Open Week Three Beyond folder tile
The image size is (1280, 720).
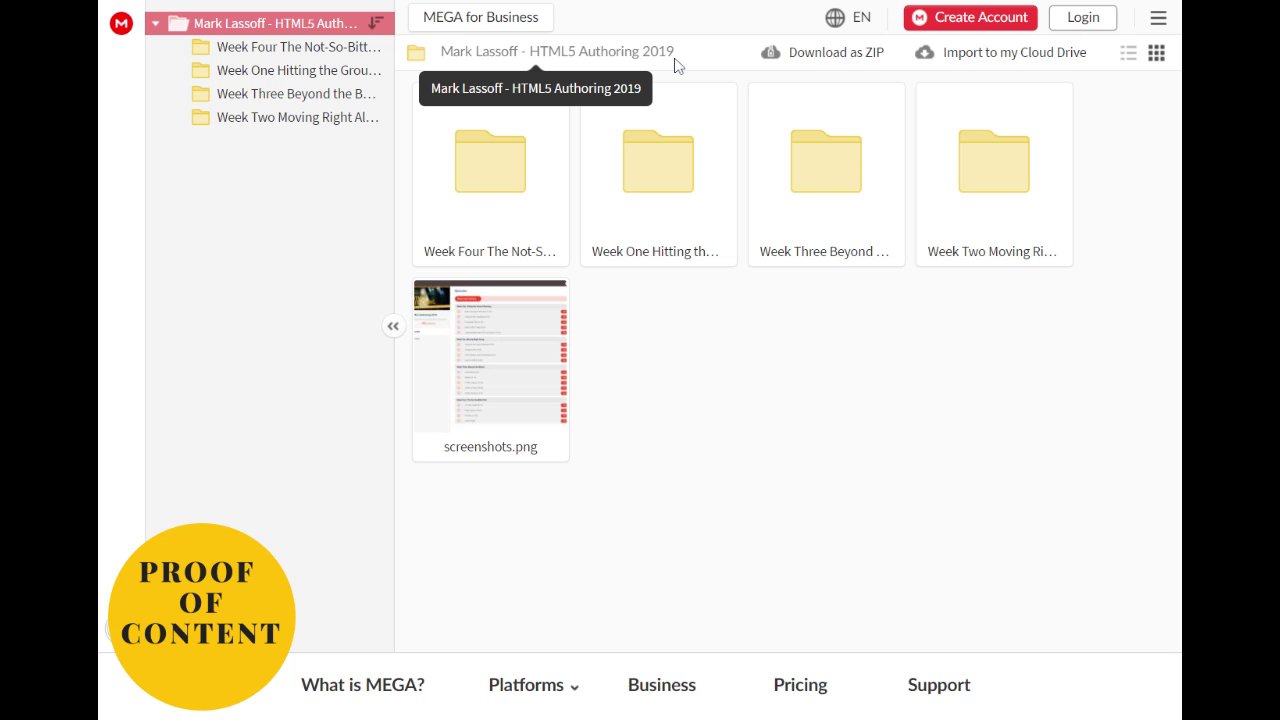[x=827, y=174]
